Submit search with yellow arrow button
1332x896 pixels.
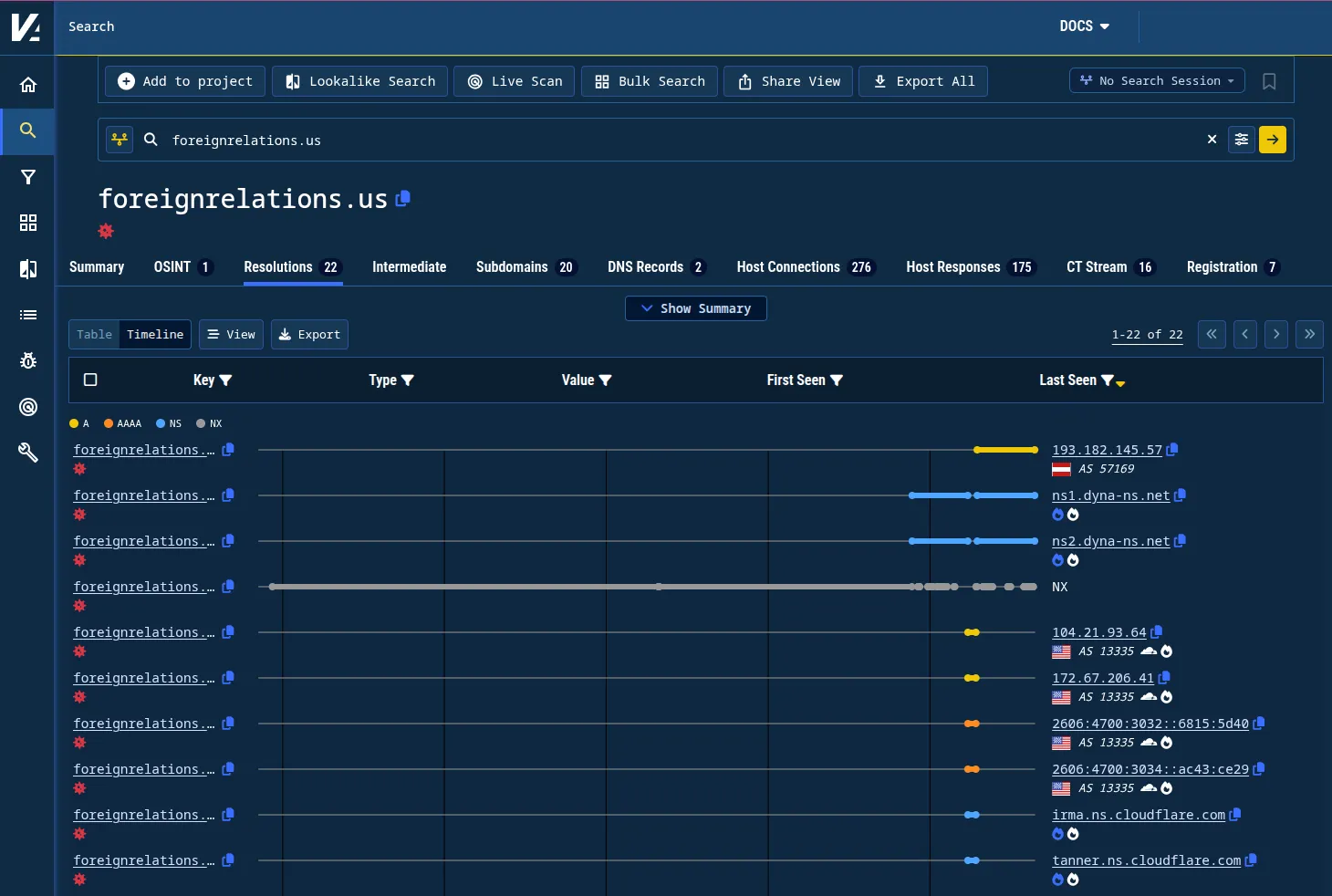pos(1273,140)
